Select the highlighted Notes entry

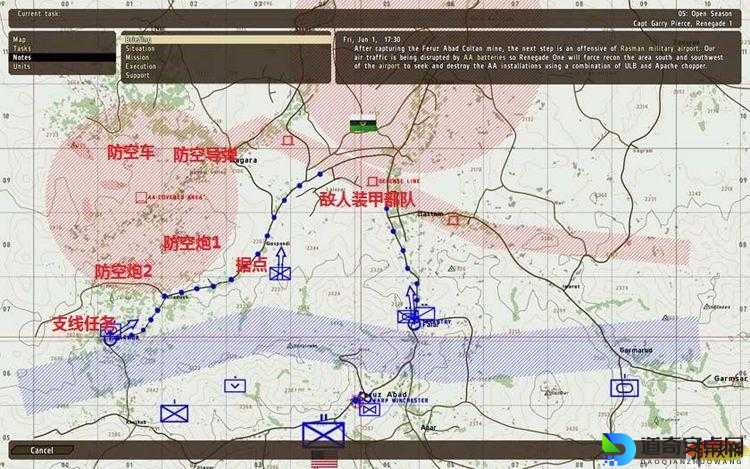coord(62,57)
